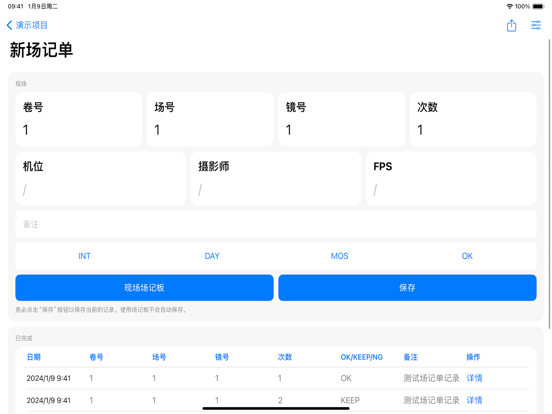Click the 卷号 table column header
The width and height of the screenshot is (552, 414).
96,357
